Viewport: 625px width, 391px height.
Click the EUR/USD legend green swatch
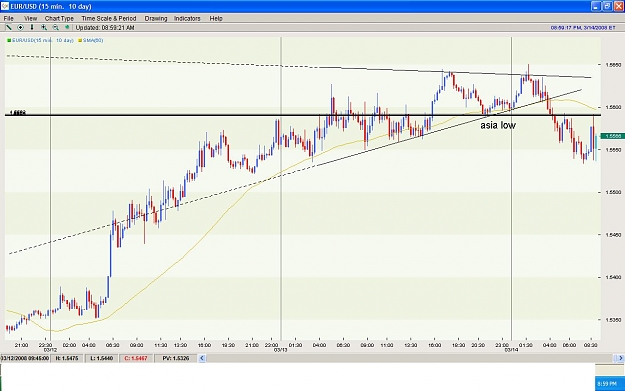(x=9, y=41)
